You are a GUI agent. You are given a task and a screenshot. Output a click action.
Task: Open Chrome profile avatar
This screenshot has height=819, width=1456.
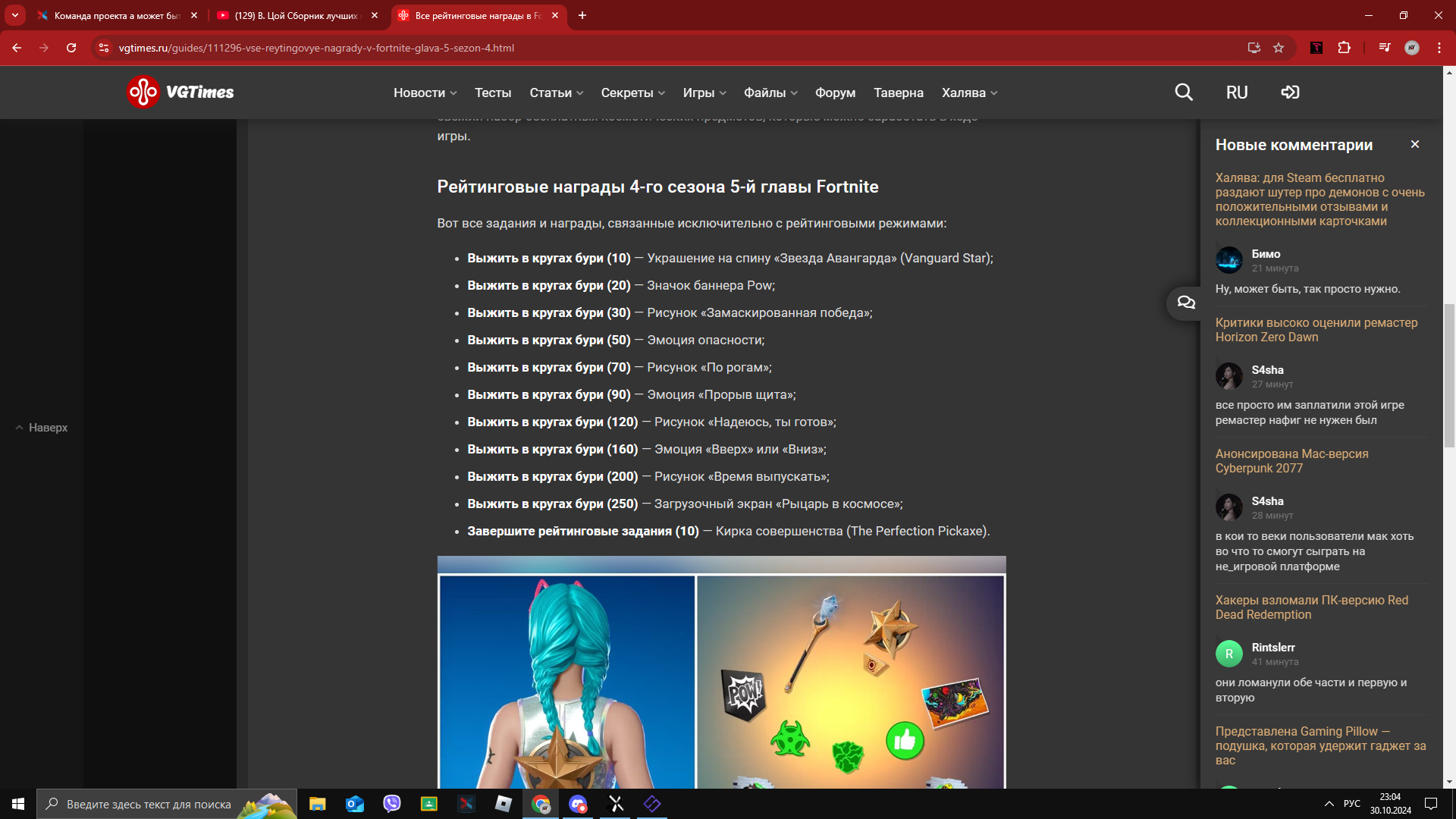(x=1412, y=48)
